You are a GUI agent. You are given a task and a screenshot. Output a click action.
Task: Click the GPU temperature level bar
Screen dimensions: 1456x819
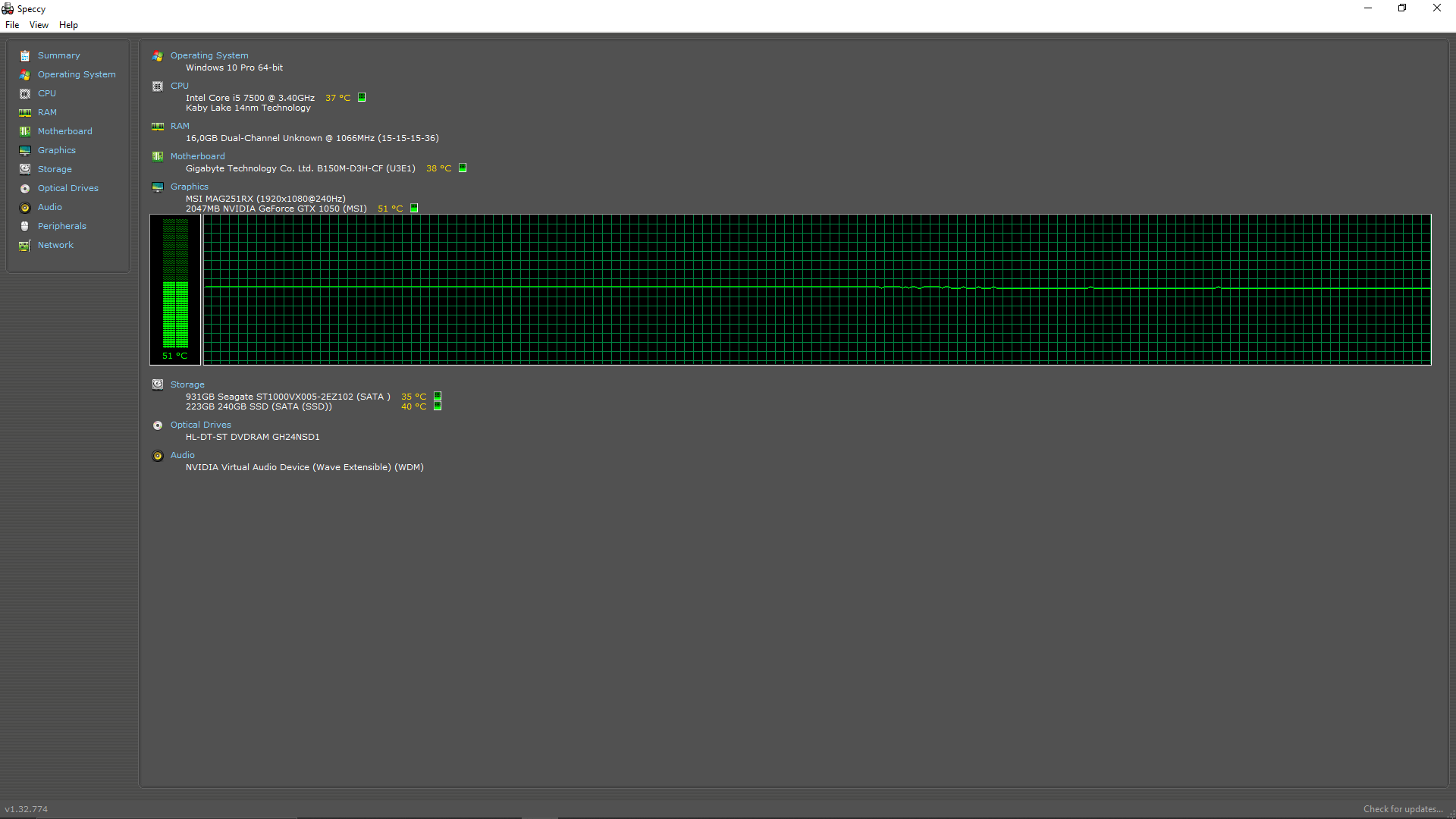point(175,284)
